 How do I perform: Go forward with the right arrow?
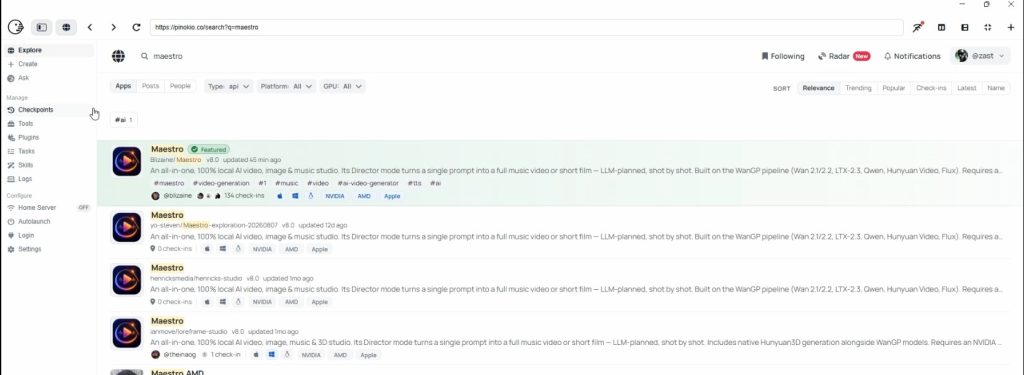114,27
